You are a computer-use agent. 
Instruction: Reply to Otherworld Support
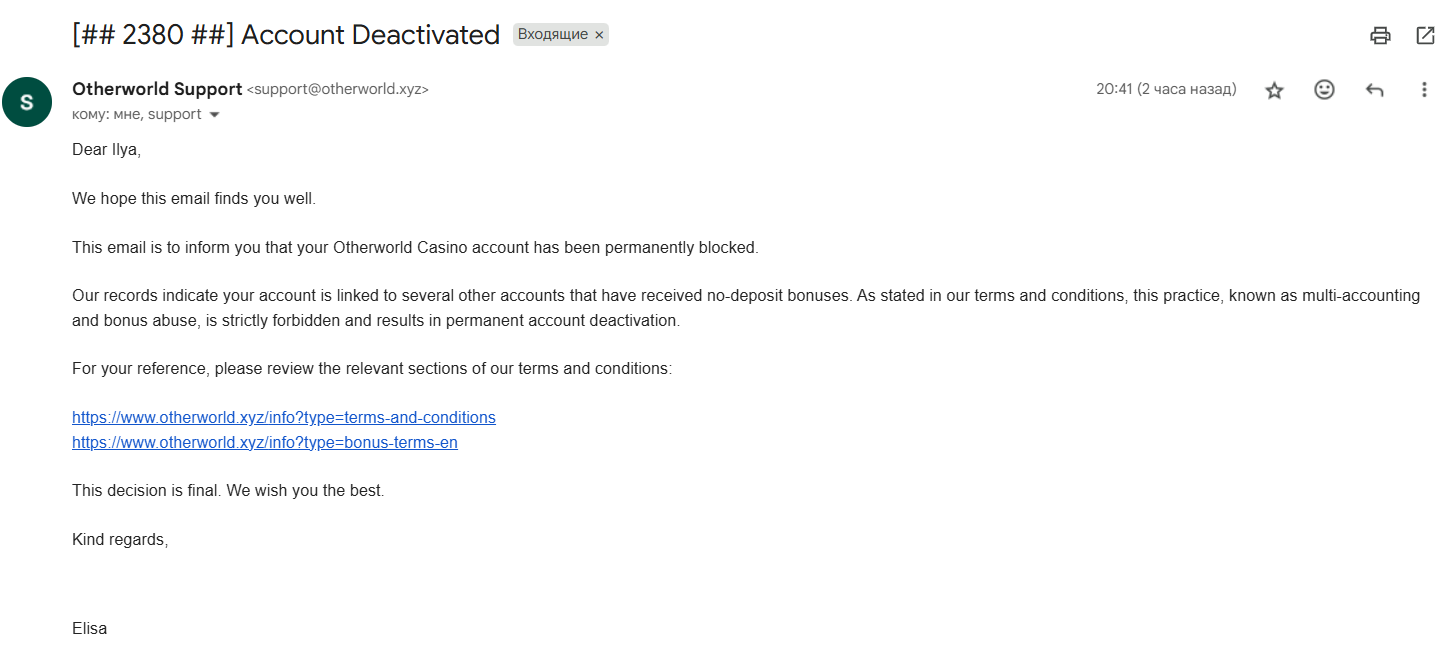click(x=1375, y=90)
